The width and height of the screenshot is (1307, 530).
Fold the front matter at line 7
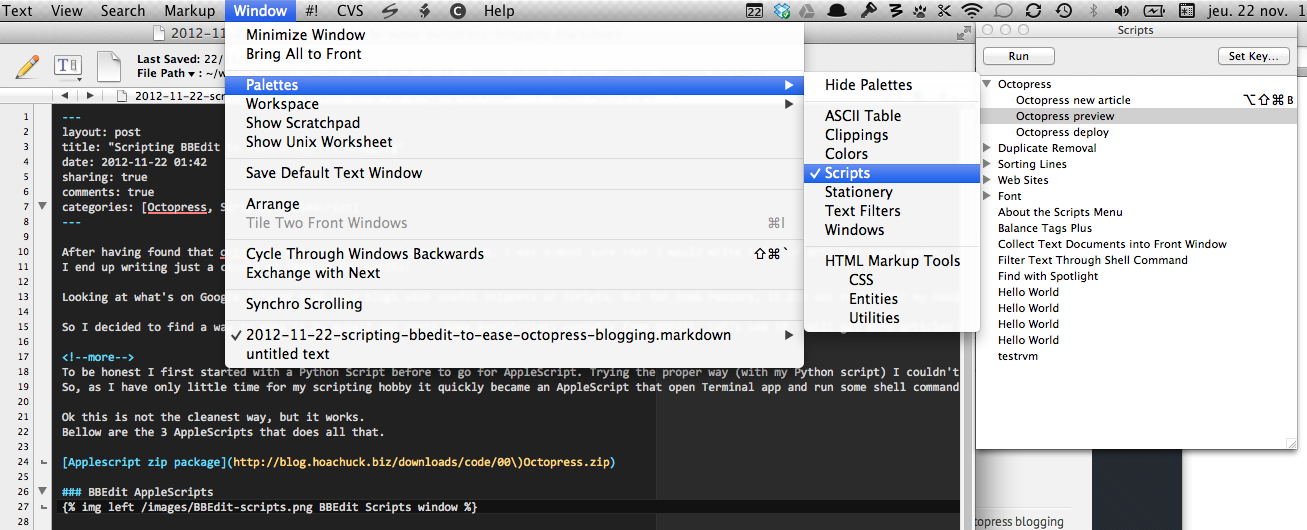coord(41,207)
